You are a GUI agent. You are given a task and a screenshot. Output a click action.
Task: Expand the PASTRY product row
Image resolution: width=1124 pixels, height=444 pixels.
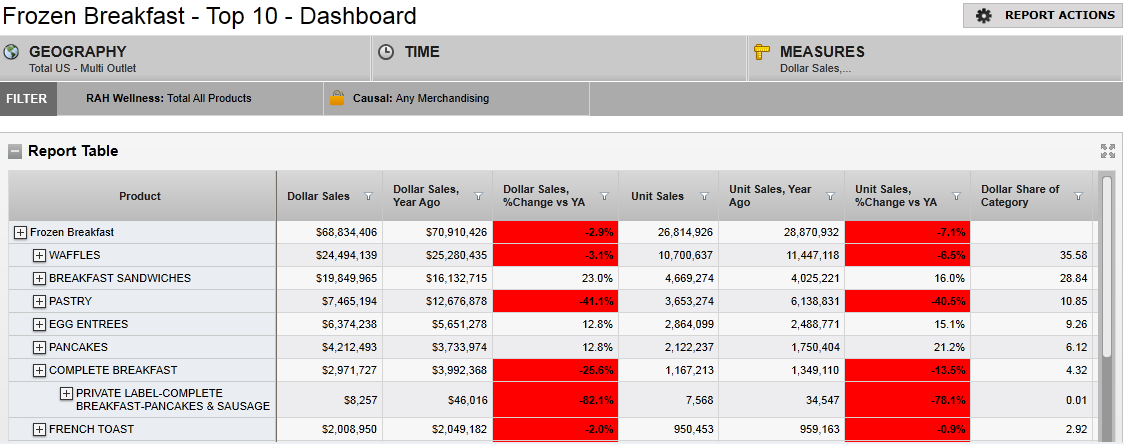[39, 301]
